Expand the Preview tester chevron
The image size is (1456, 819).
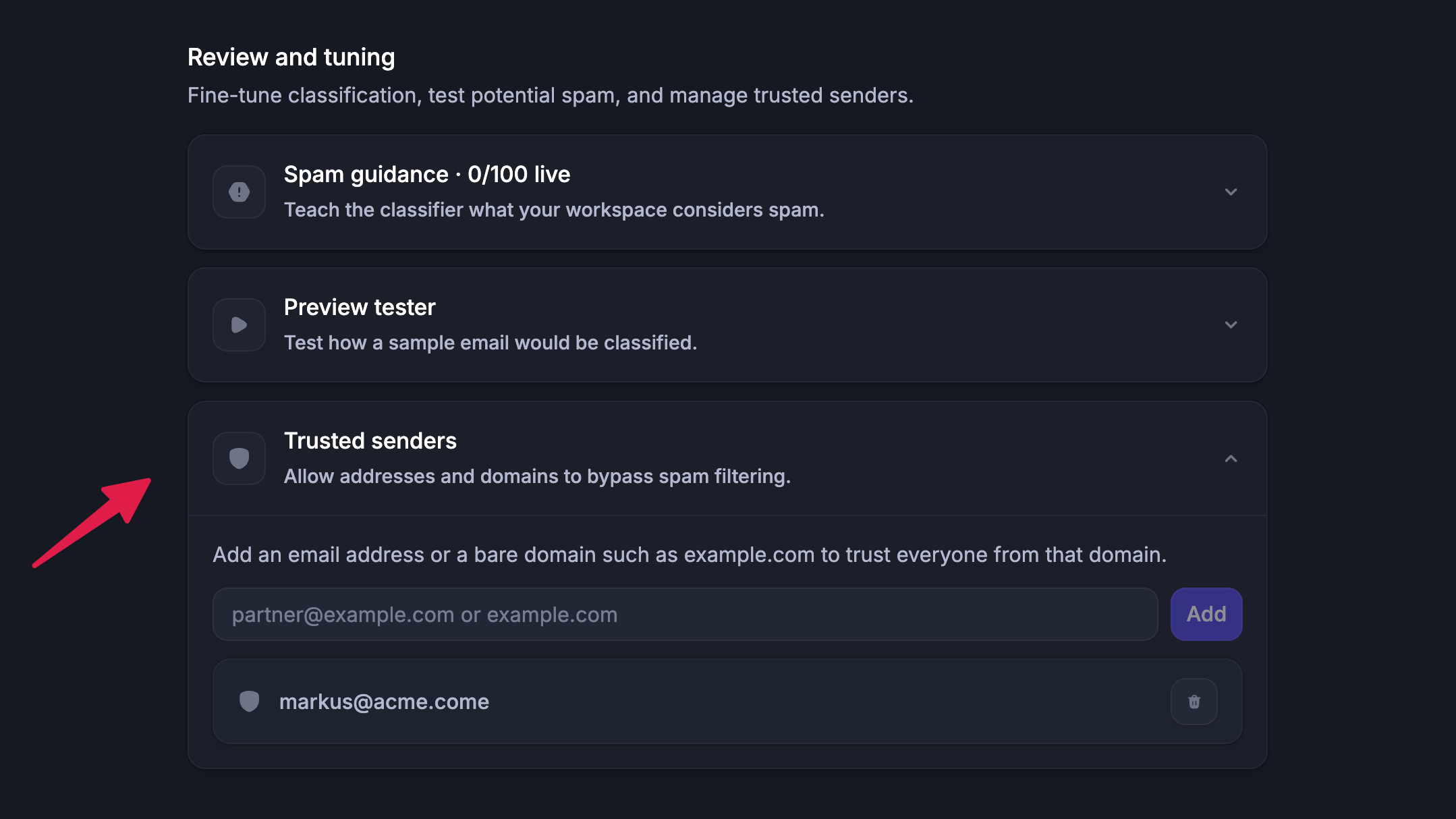[1231, 325]
